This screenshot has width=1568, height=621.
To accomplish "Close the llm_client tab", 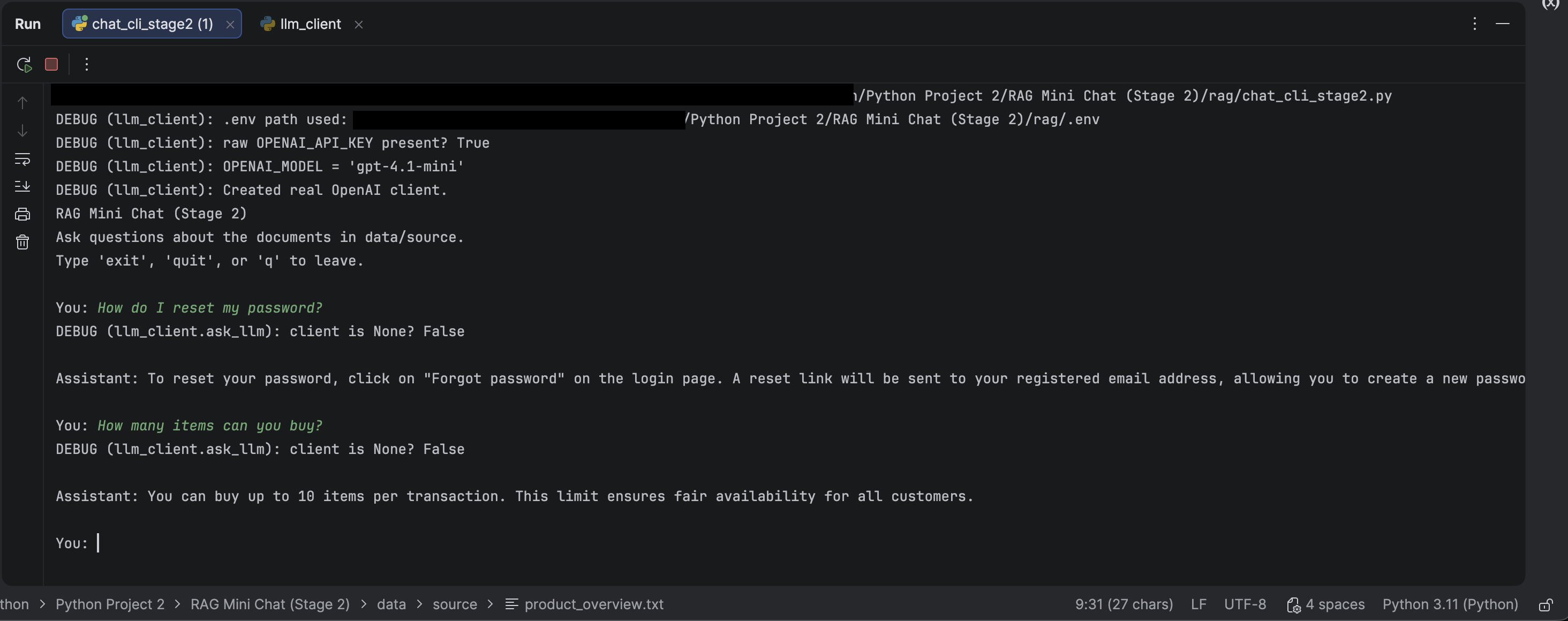I will coord(358,24).
